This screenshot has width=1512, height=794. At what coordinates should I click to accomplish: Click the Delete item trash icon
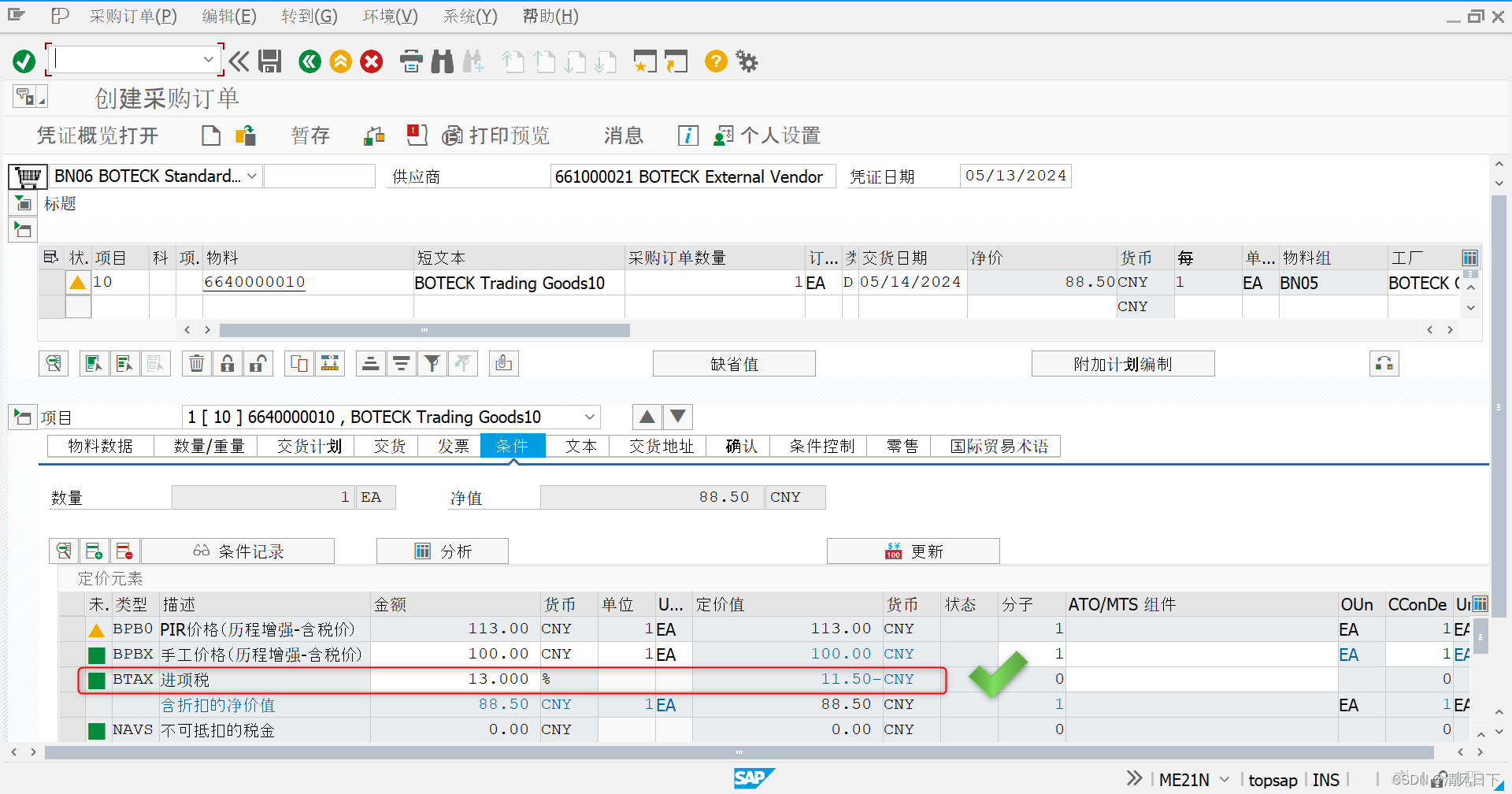pos(197,363)
